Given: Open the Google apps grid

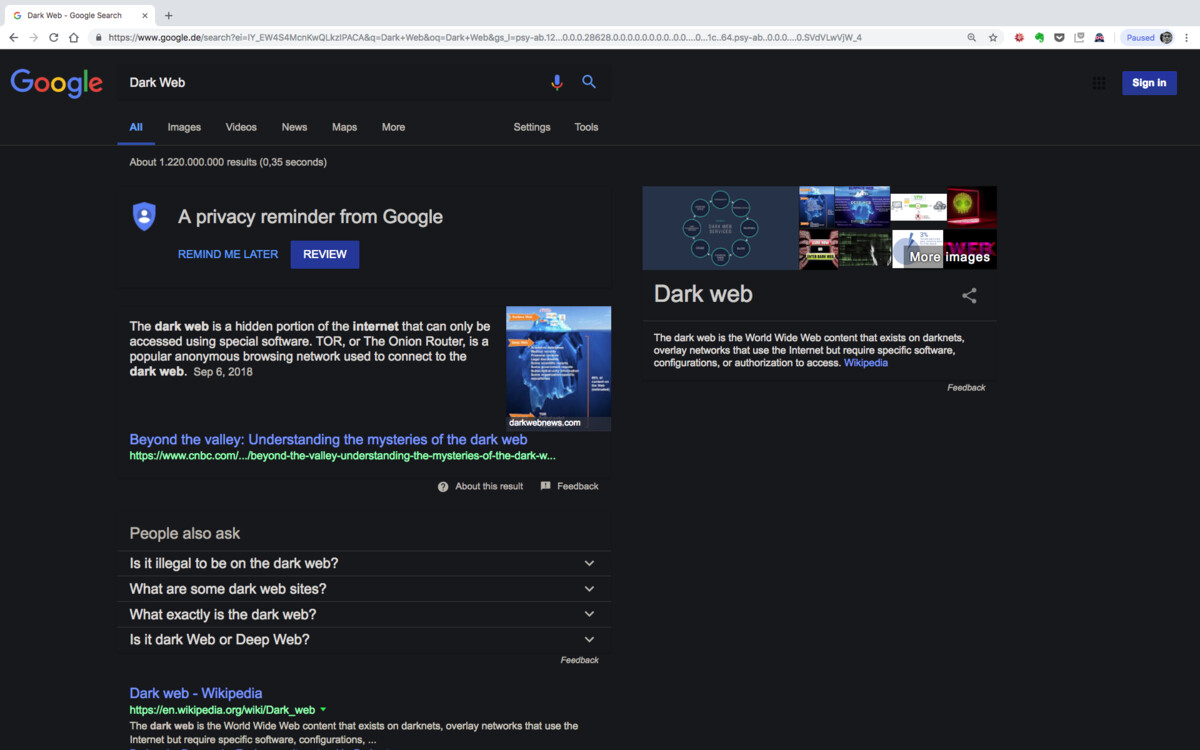Looking at the screenshot, I should [x=1098, y=83].
